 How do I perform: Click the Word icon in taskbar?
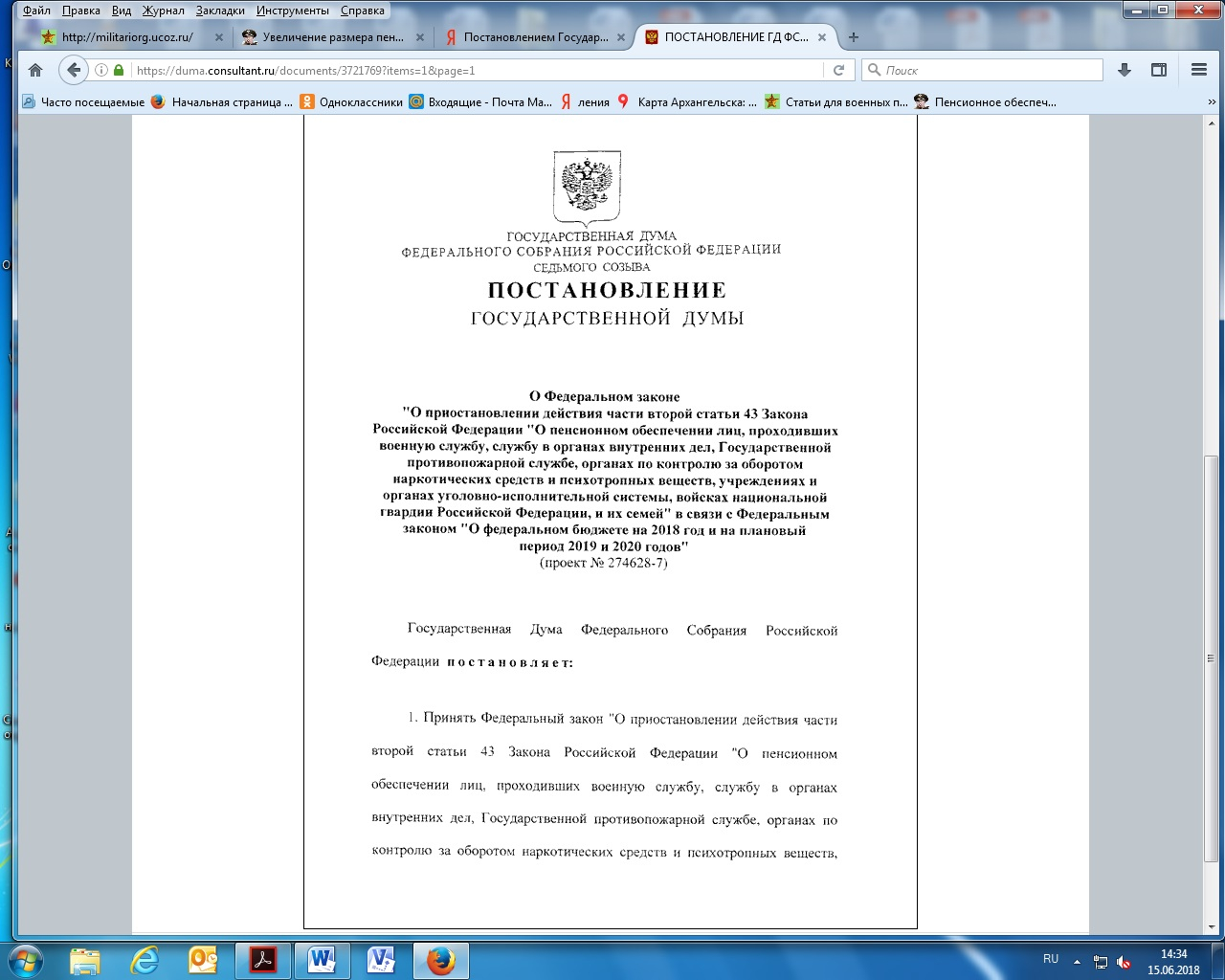[x=322, y=960]
